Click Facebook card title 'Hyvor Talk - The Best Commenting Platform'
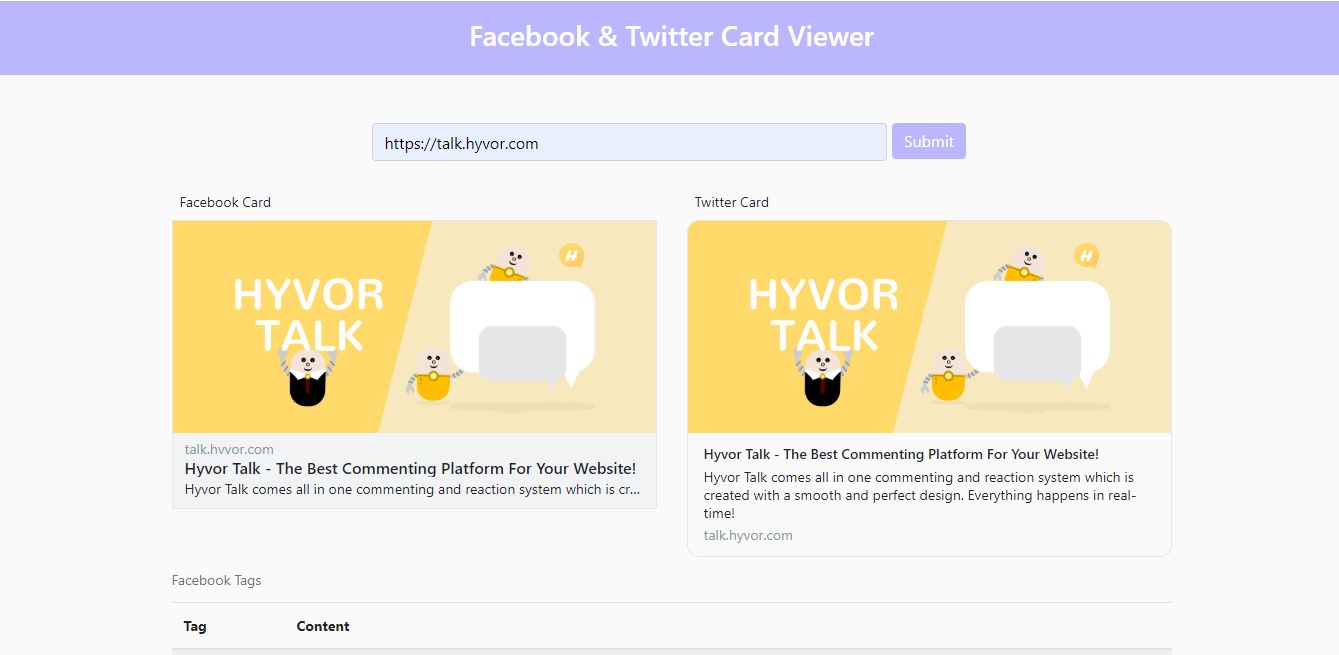The height and width of the screenshot is (655, 1339). 410,468
